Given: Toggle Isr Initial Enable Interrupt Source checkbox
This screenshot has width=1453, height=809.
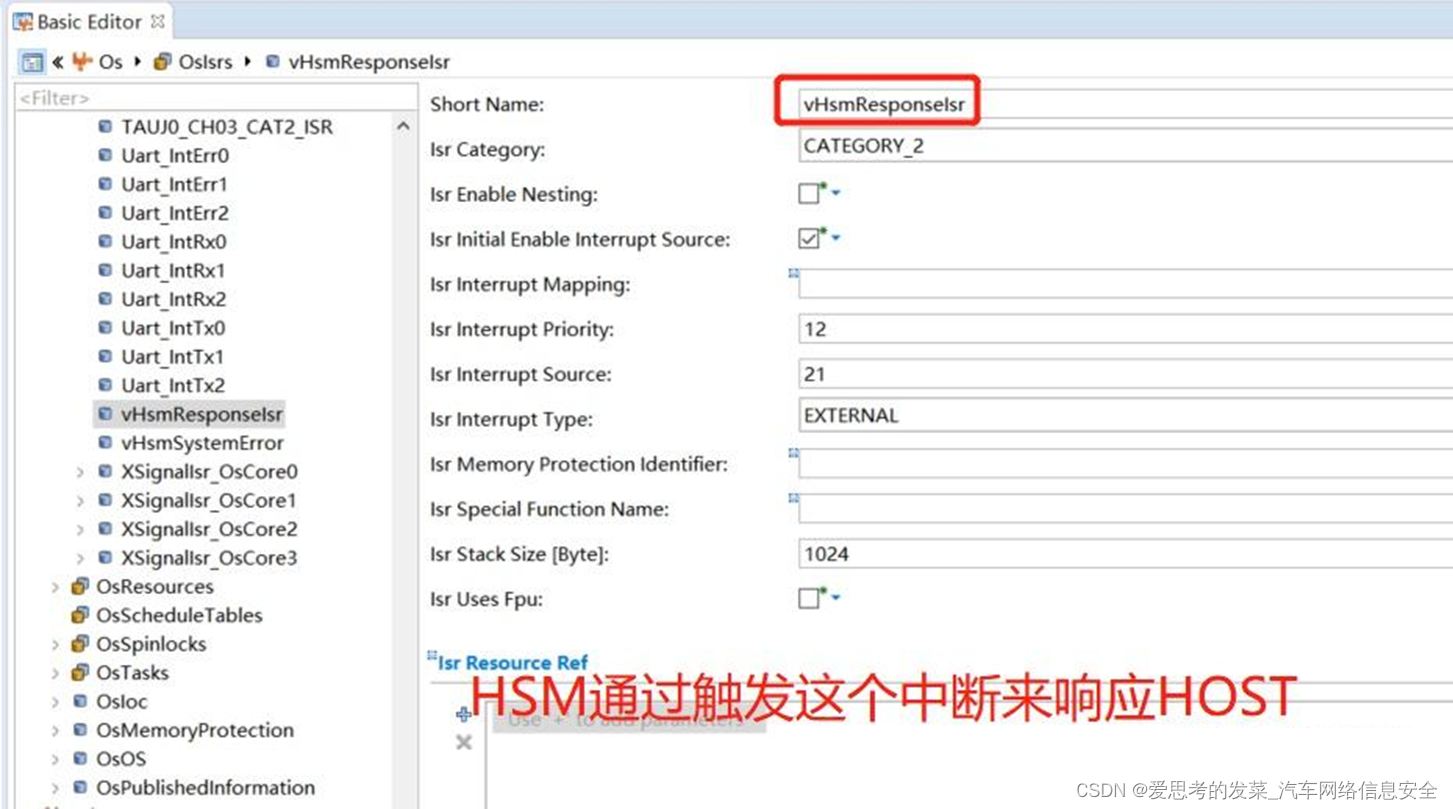Looking at the screenshot, I should pyautogui.click(x=809, y=239).
